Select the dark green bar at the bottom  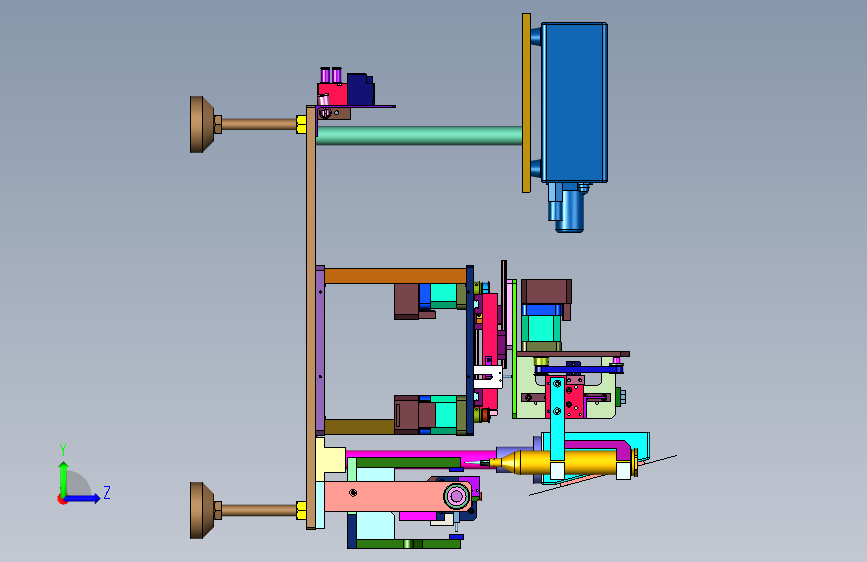coord(408,544)
